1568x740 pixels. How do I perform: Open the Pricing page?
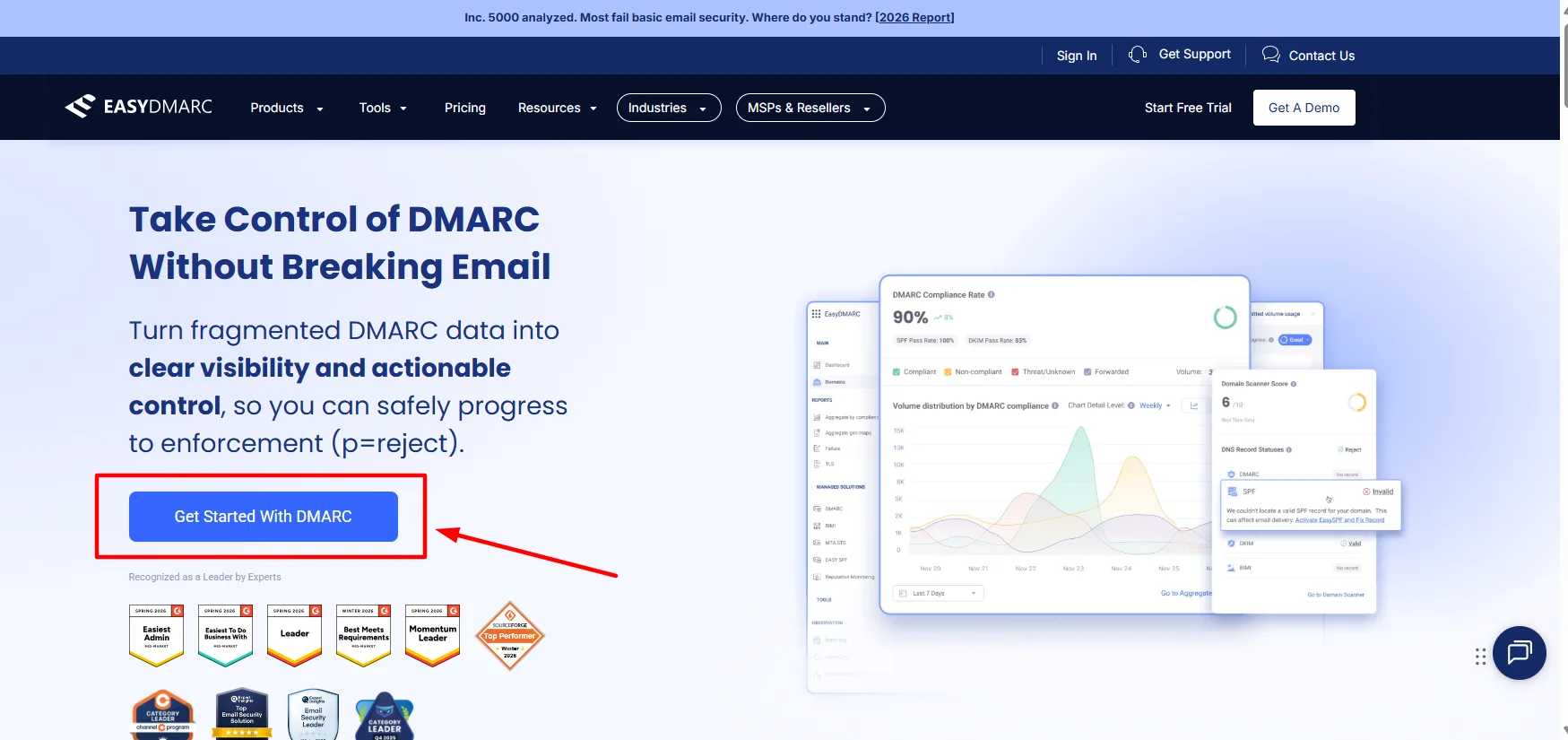pos(465,108)
